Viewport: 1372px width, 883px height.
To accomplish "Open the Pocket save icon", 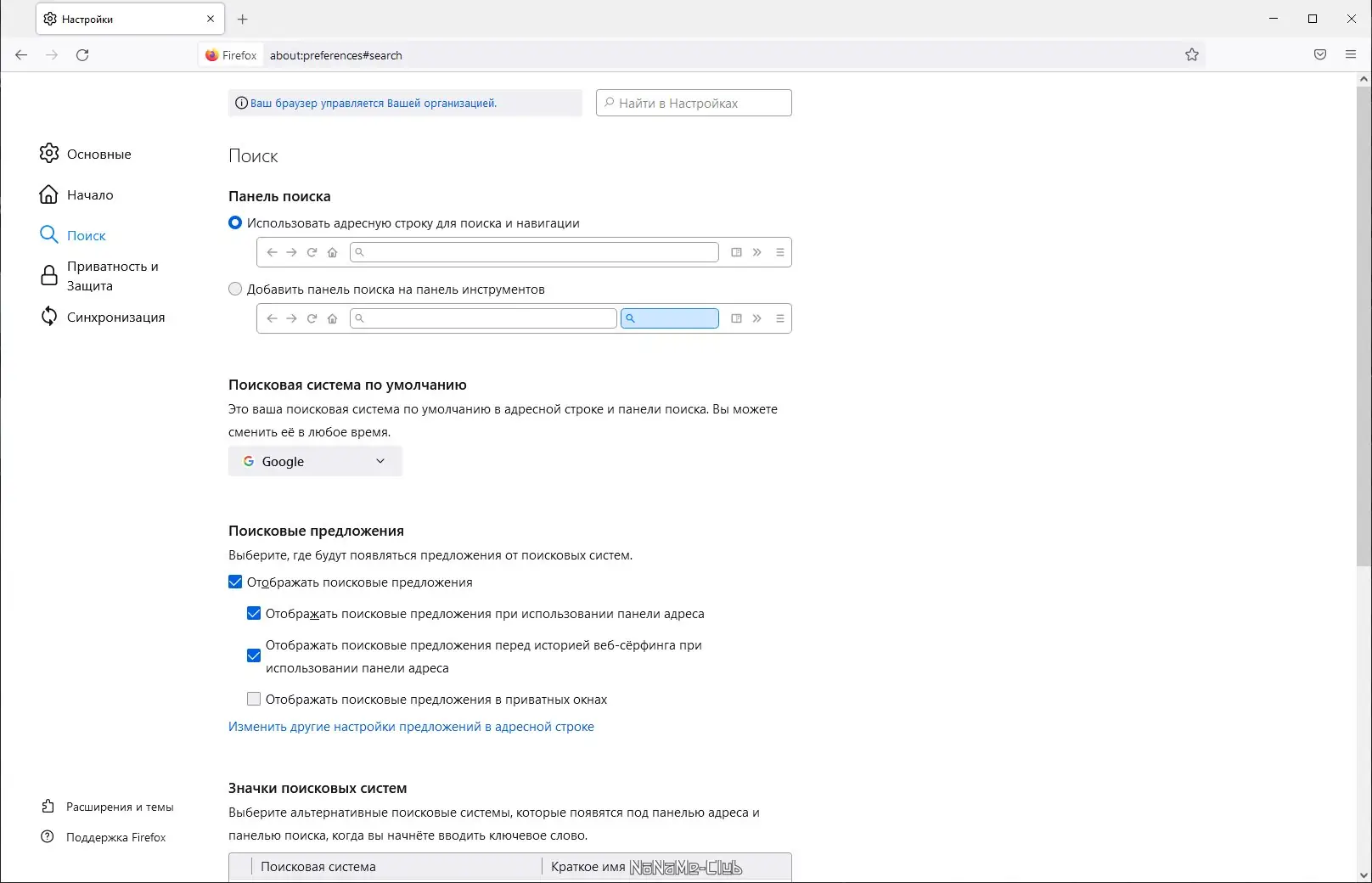I will [x=1320, y=55].
